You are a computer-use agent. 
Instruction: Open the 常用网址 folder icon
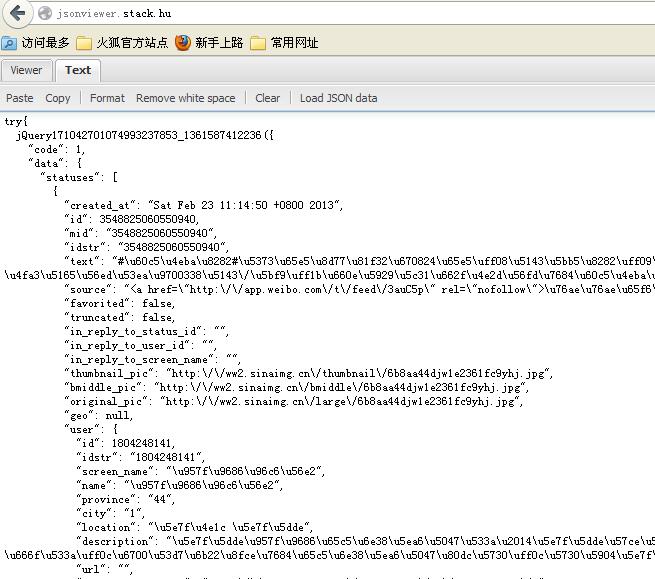[x=258, y=43]
